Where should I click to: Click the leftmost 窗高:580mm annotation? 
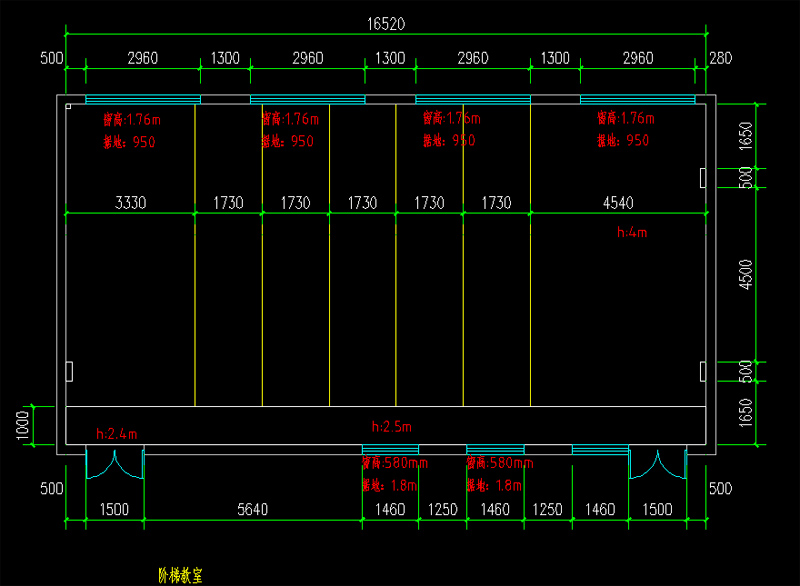click(x=393, y=463)
